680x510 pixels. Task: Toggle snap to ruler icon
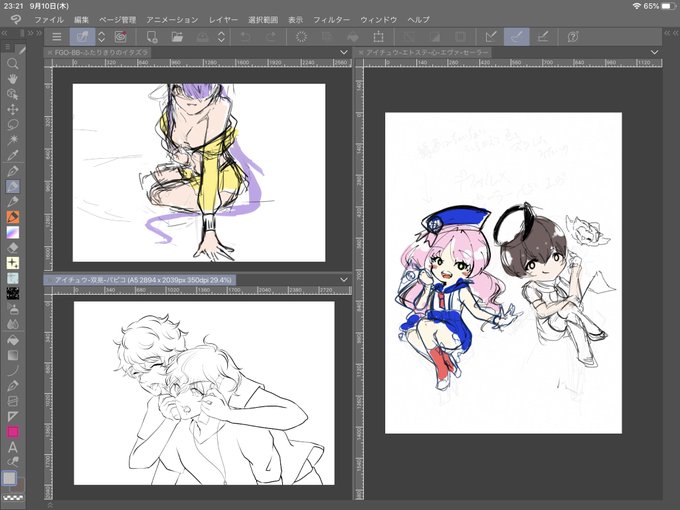point(491,37)
